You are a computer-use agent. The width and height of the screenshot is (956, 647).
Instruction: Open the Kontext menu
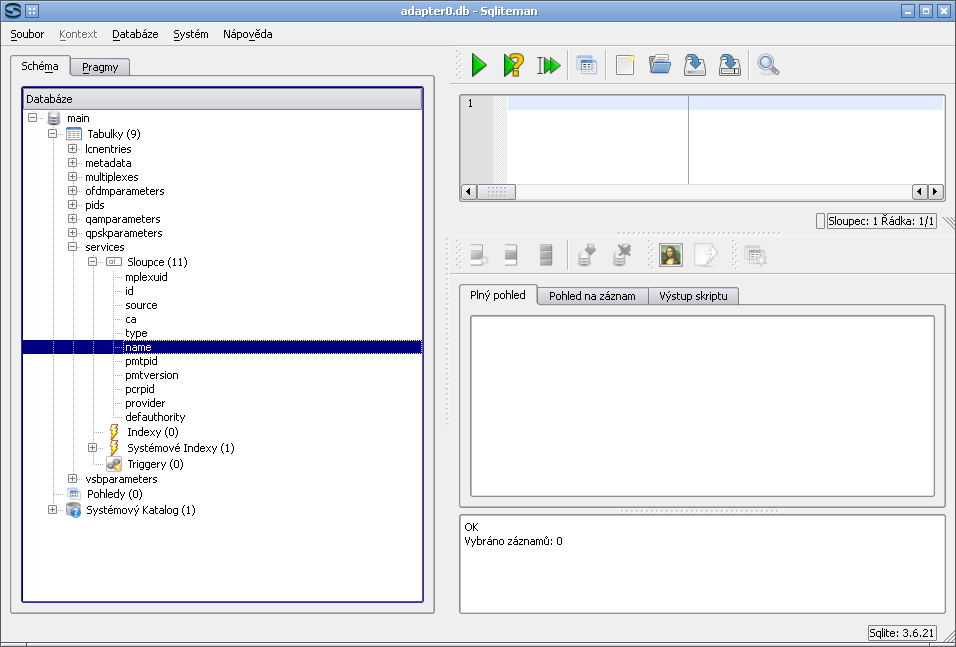pos(78,34)
